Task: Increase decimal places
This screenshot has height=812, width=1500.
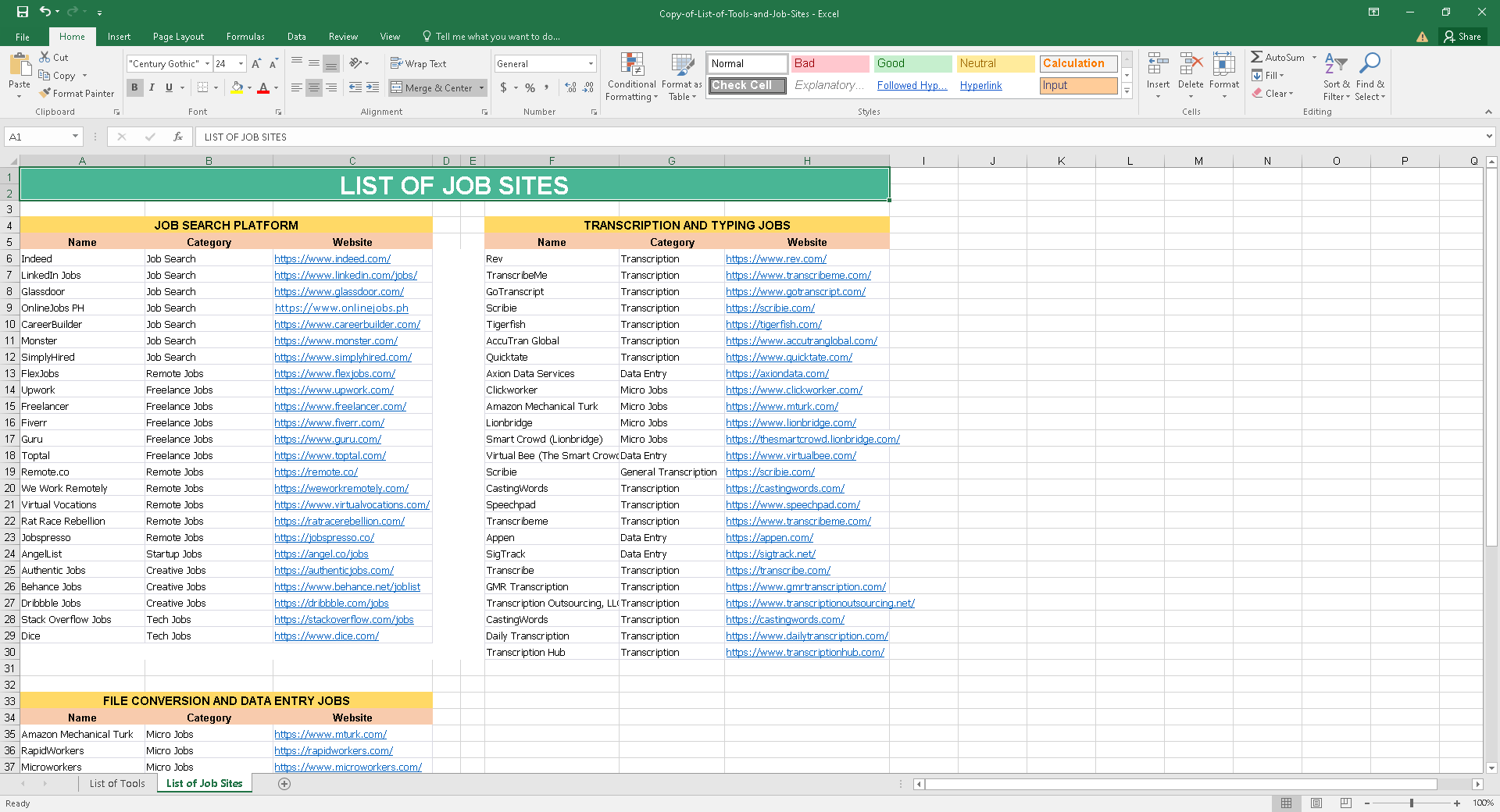Action: click(x=571, y=87)
